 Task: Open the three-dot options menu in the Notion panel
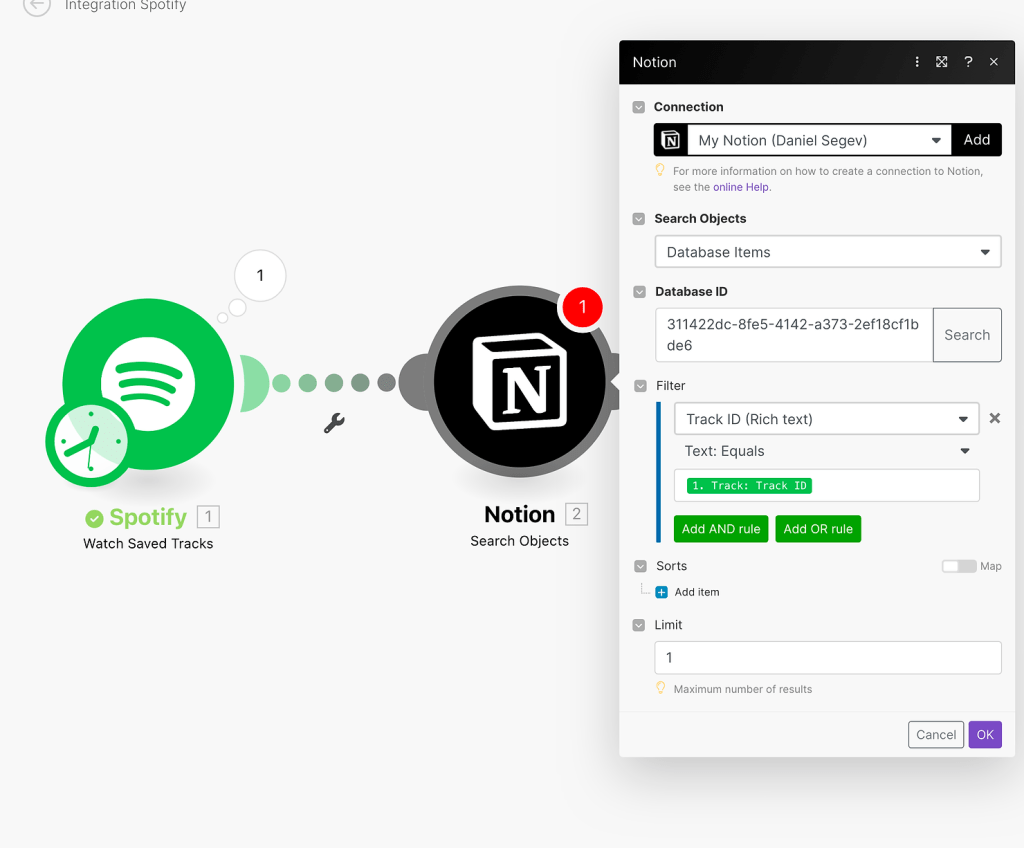917,61
